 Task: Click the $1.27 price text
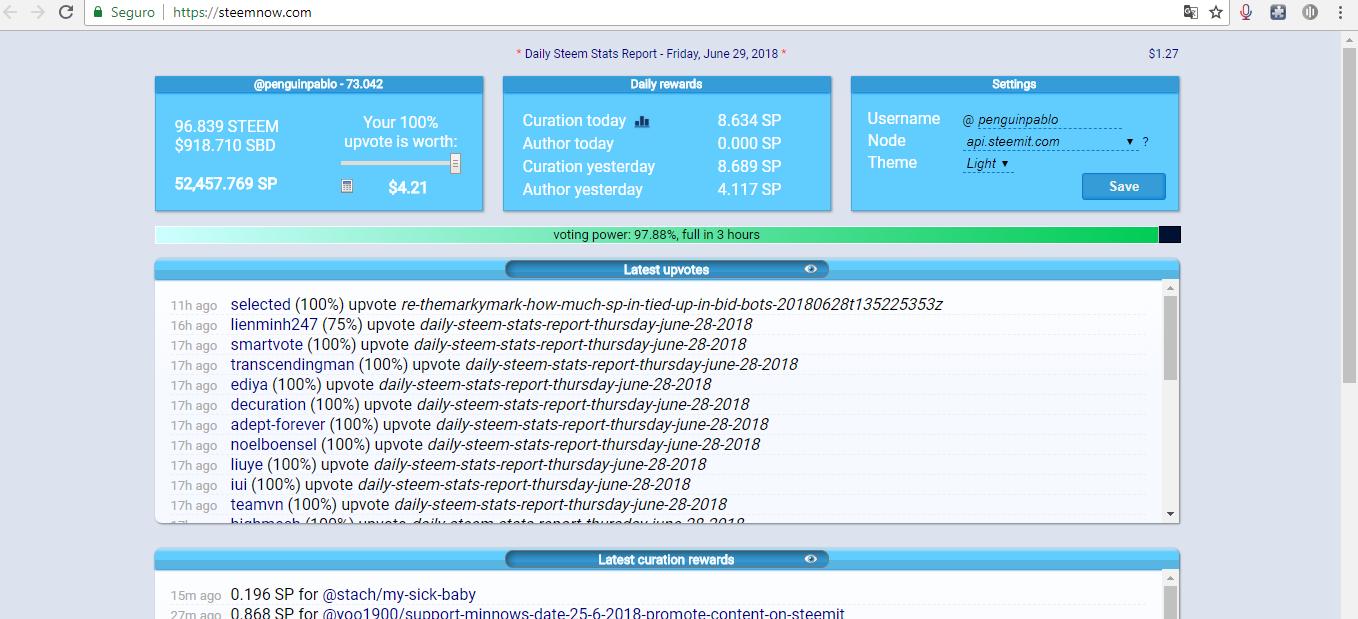tap(1164, 54)
